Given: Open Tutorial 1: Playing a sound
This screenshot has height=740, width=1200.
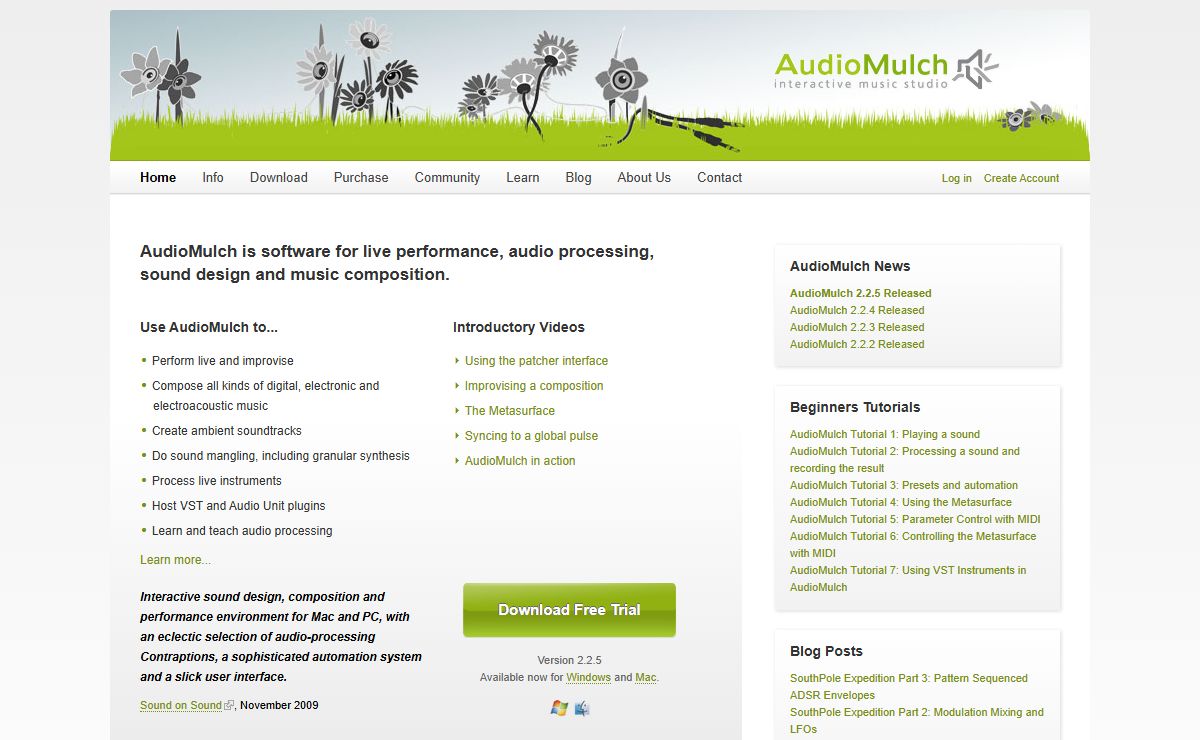Looking at the screenshot, I should click(x=885, y=434).
